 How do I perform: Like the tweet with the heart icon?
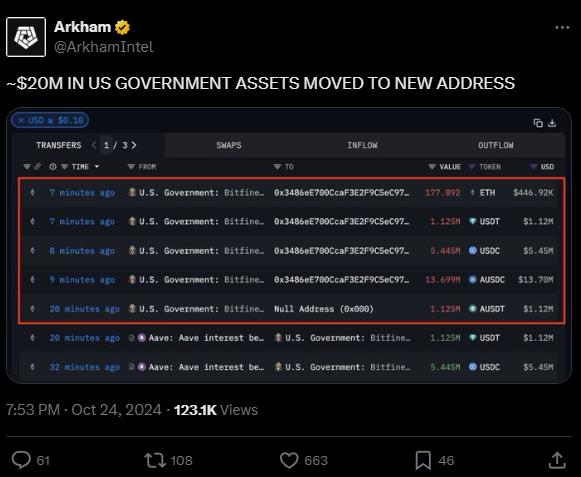point(289,460)
